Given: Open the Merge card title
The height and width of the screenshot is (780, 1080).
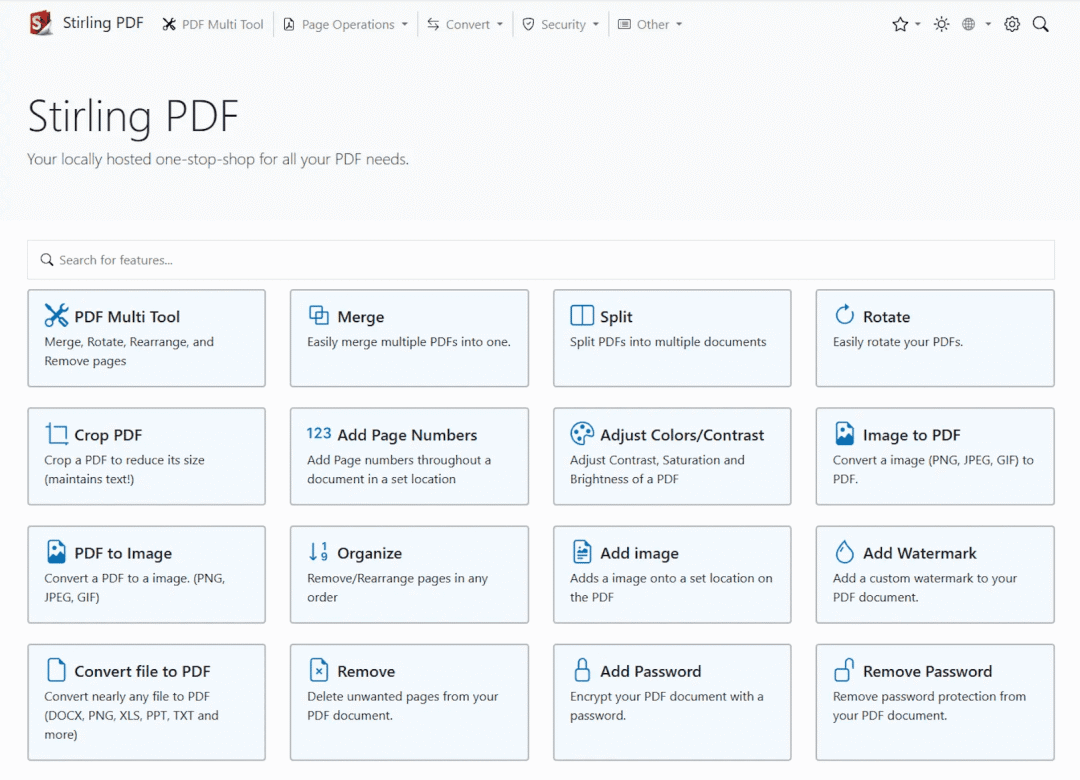Looking at the screenshot, I should (361, 317).
